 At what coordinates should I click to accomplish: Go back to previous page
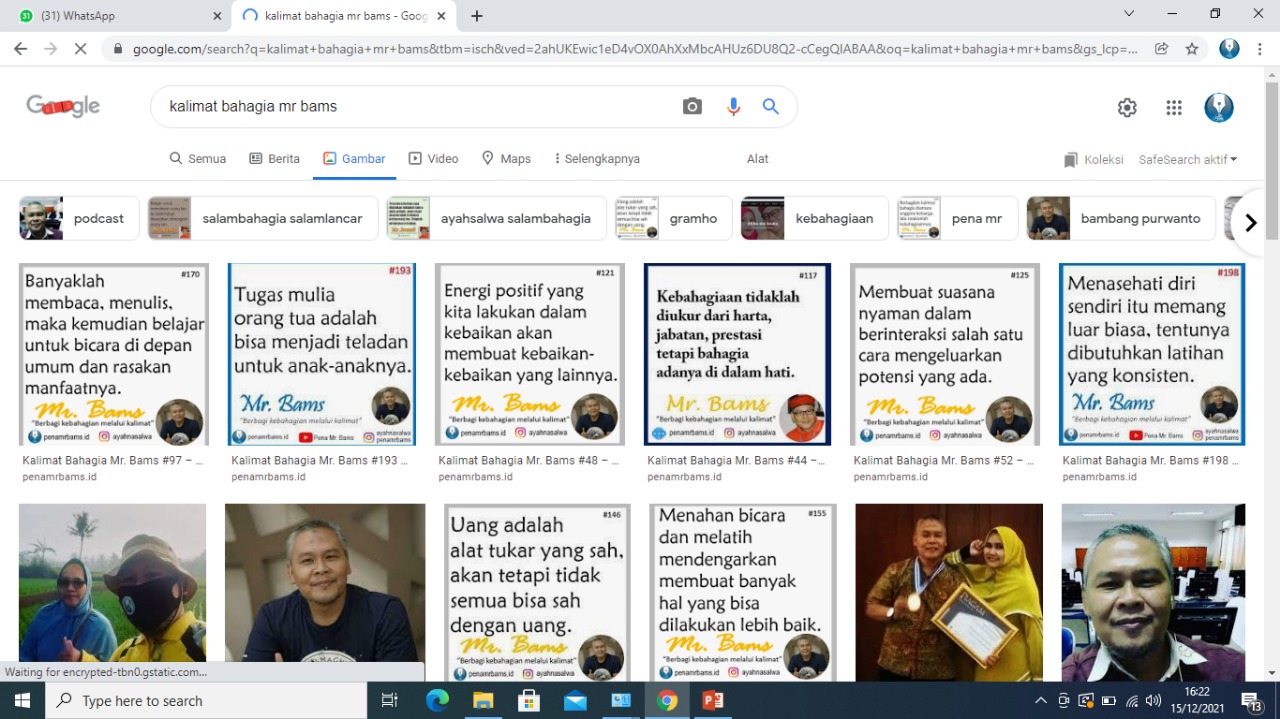point(20,48)
